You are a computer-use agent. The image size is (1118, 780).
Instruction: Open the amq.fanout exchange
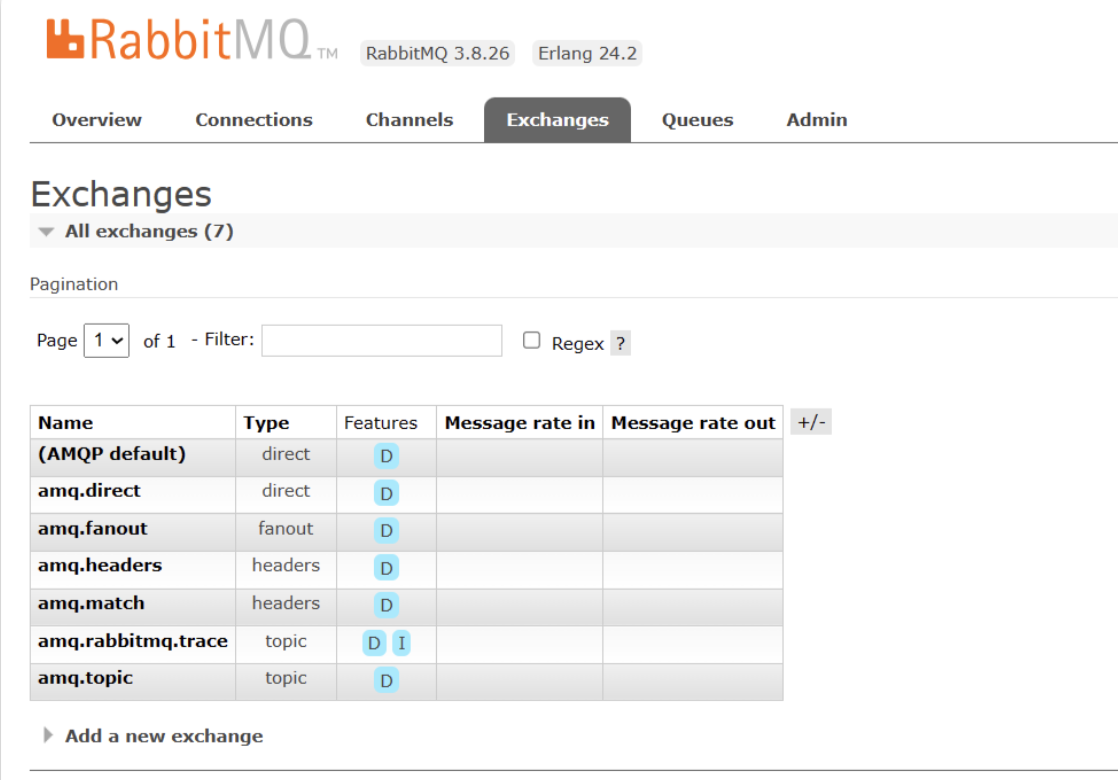coord(93,528)
